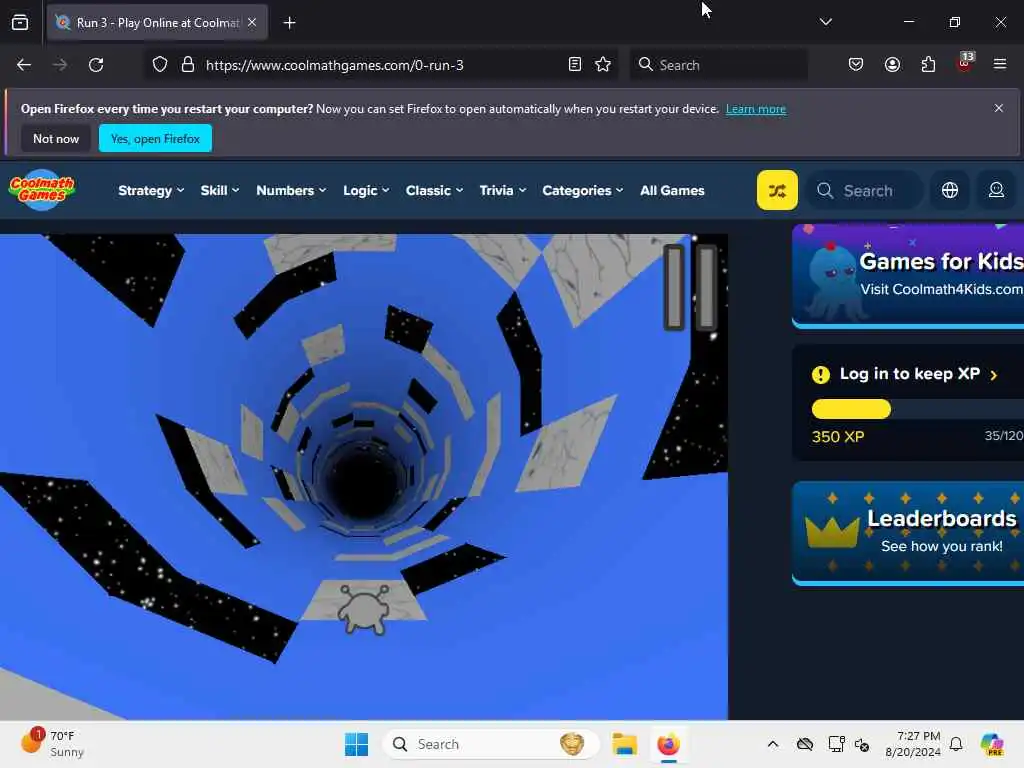Click the Firefox taskbar icon
Screen dimensions: 1024x768
click(x=668, y=744)
